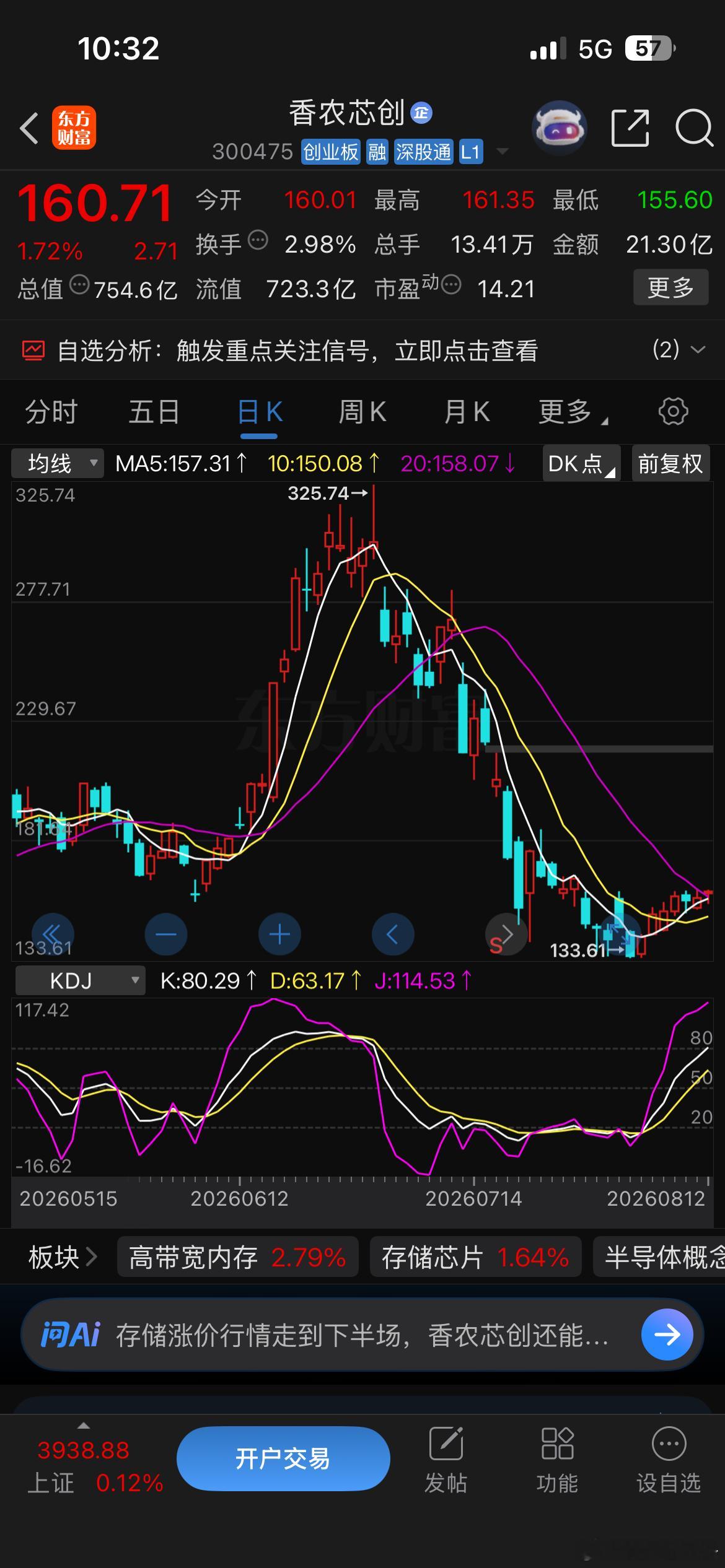This screenshot has width=725, height=1568.
Task: Tap the 133.61 low price marker
Action: tap(586, 949)
